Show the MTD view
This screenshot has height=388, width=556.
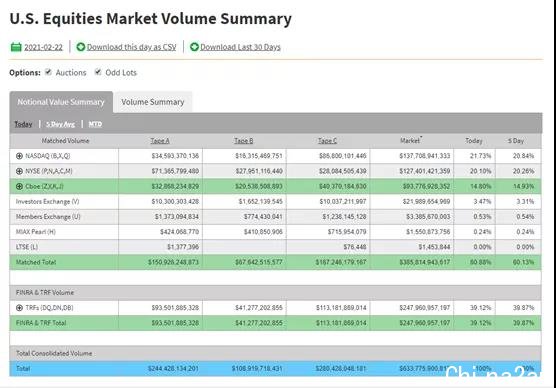[95, 124]
